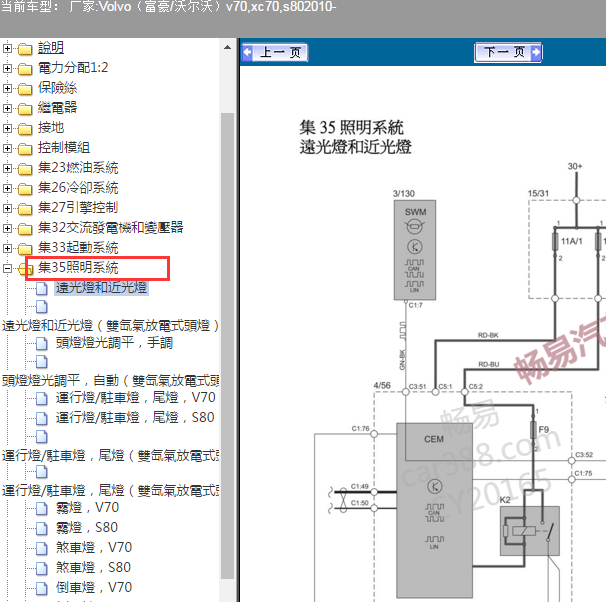The height and width of the screenshot is (602, 606).
Task: Click the 說明 folder icon
Action: point(25,49)
